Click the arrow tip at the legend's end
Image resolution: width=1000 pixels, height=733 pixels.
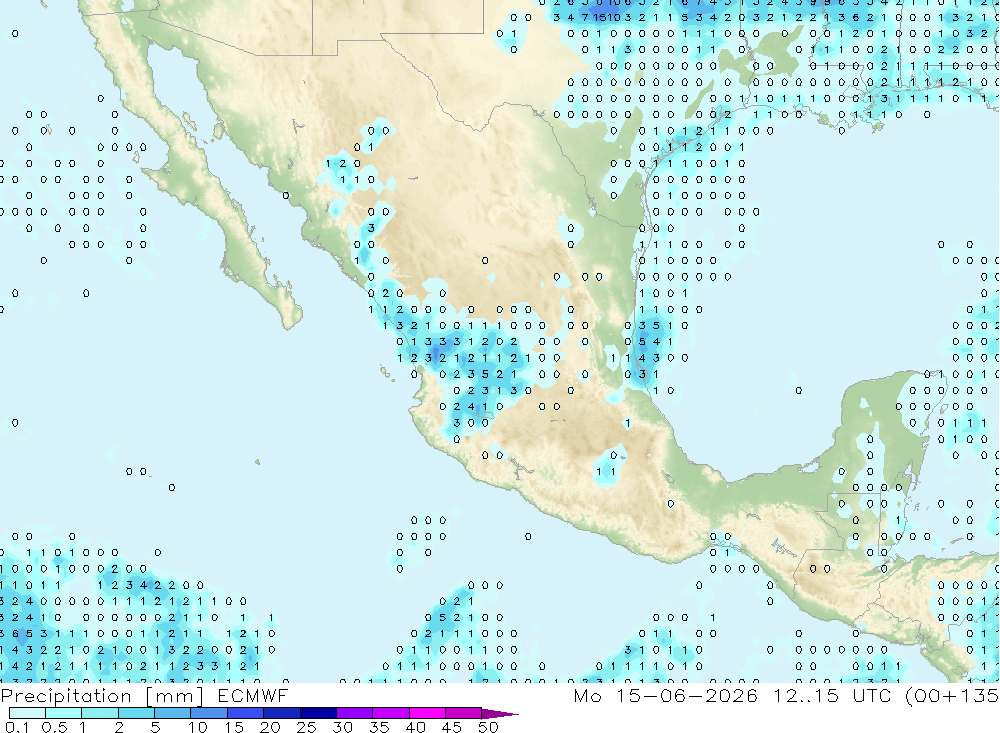pos(501,714)
